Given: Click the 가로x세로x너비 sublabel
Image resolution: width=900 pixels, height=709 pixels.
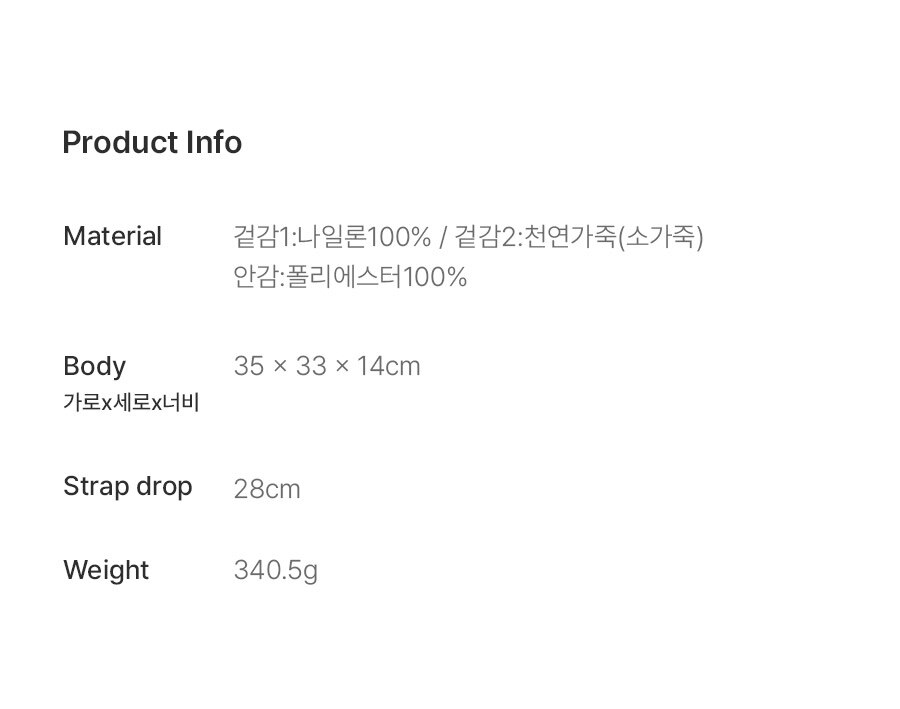Looking at the screenshot, I should pos(131,404).
